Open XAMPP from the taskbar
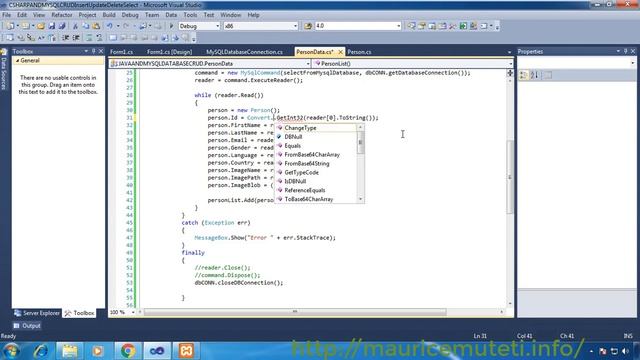 pos(186,351)
